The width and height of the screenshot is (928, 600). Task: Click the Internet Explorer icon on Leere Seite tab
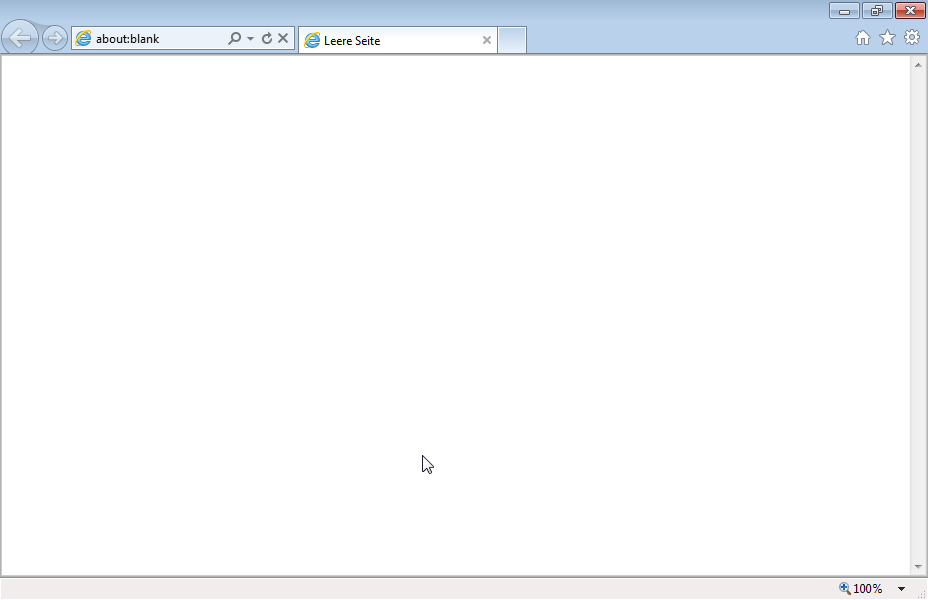(312, 40)
